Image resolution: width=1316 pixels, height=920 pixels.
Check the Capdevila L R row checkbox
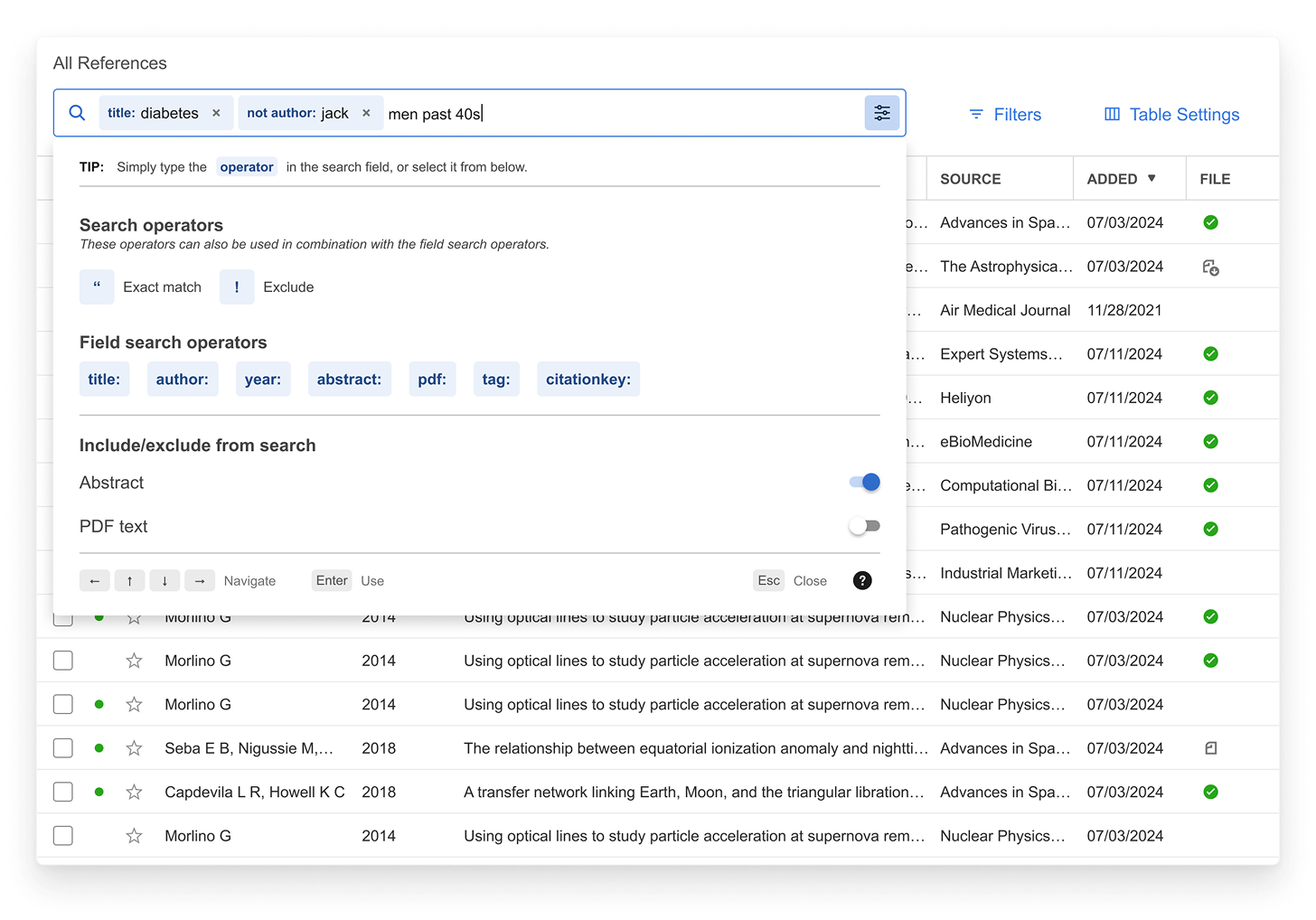point(63,792)
